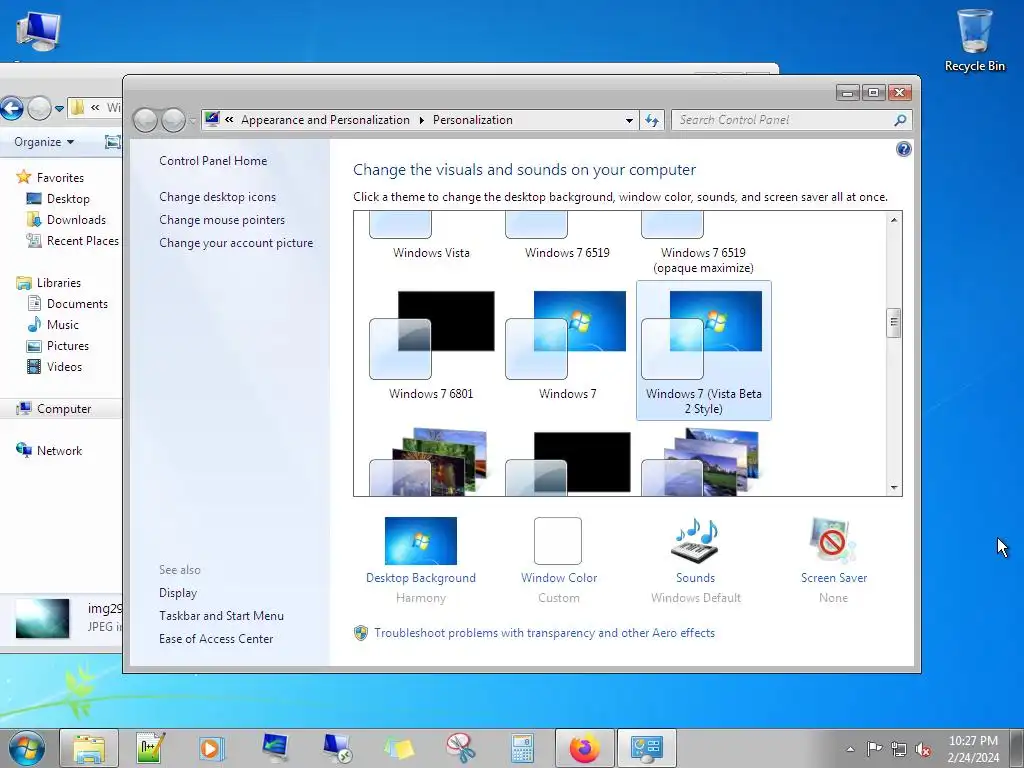Refresh the Control Panel address bar
The image size is (1024, 768).
click(x=652, y=120)
